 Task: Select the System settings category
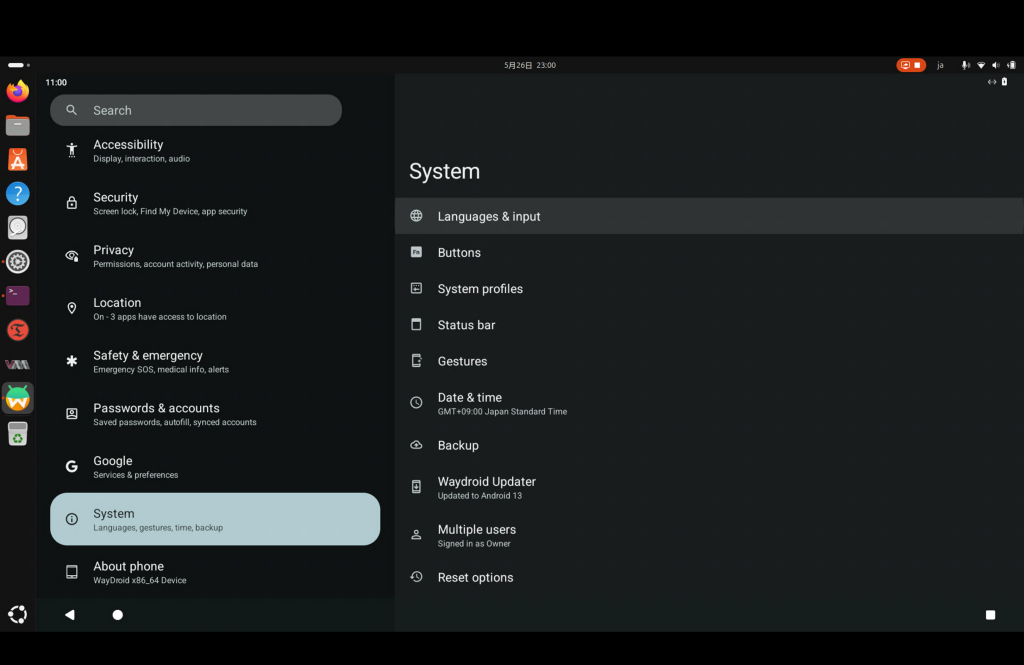215,519
